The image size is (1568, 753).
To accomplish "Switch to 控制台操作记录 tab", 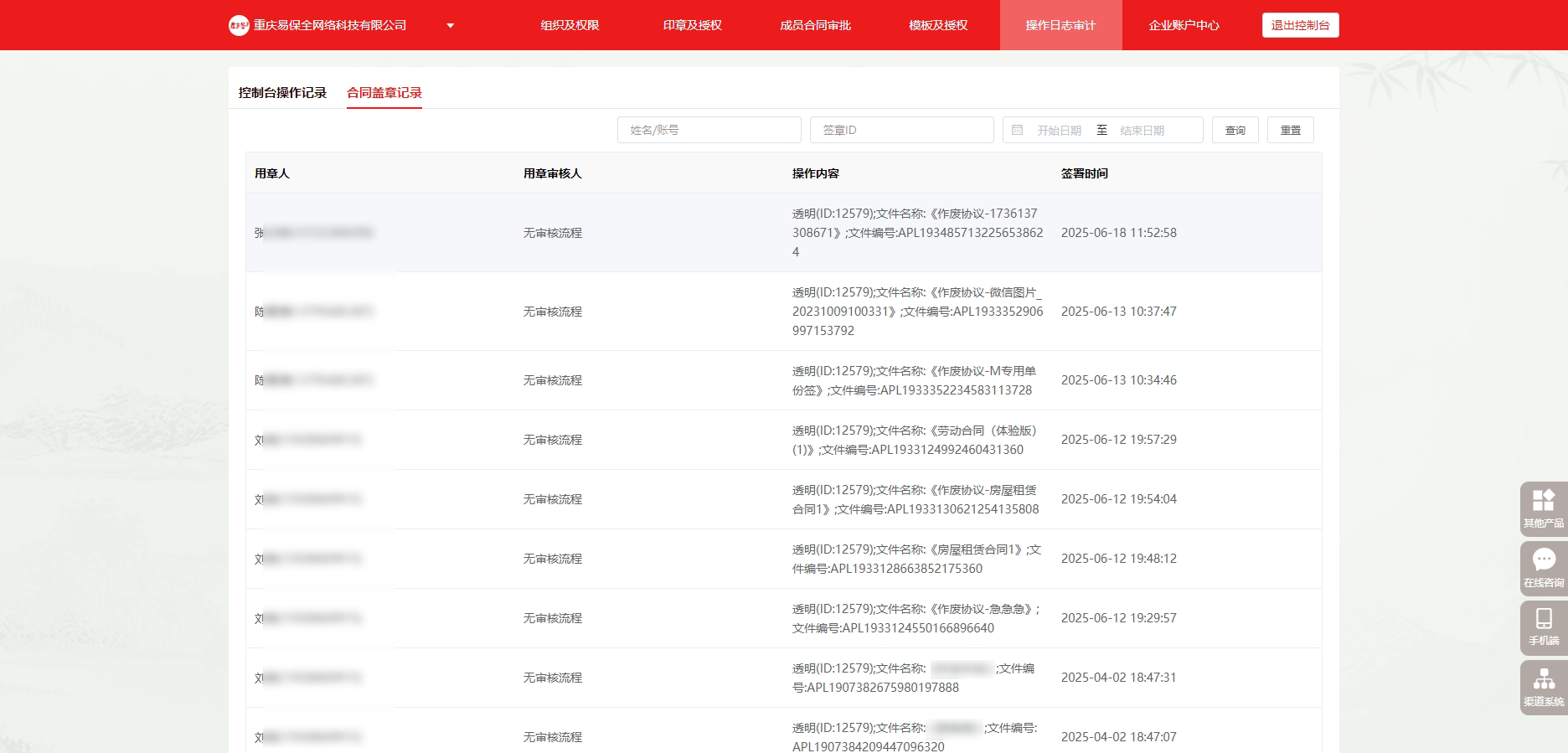I will [282, 93].
